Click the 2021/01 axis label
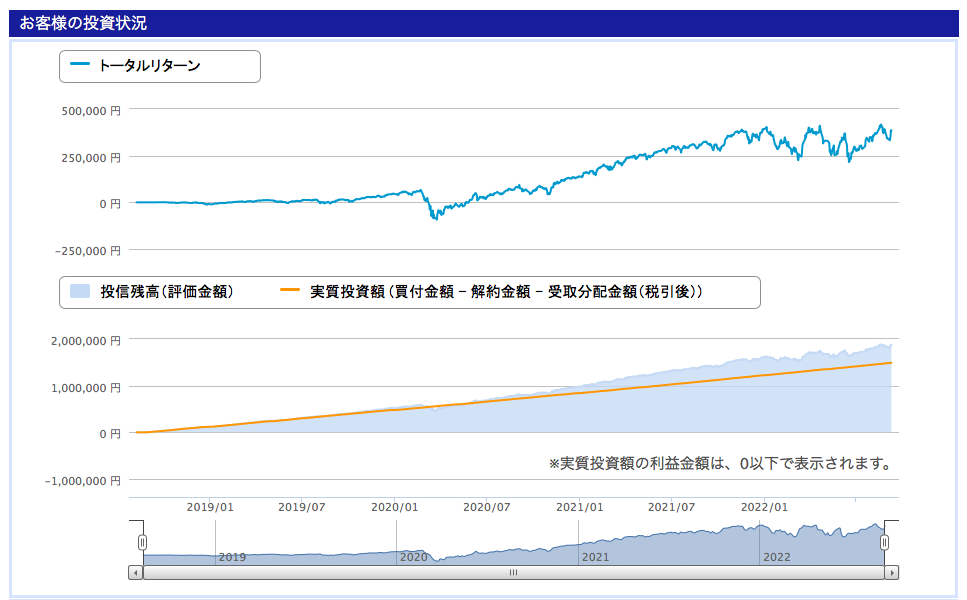 (580, 507)
